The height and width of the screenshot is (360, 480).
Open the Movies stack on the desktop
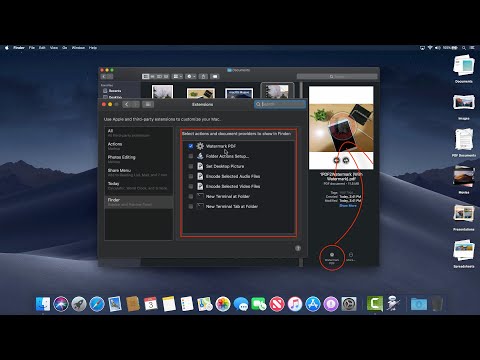tap(464, 180)
